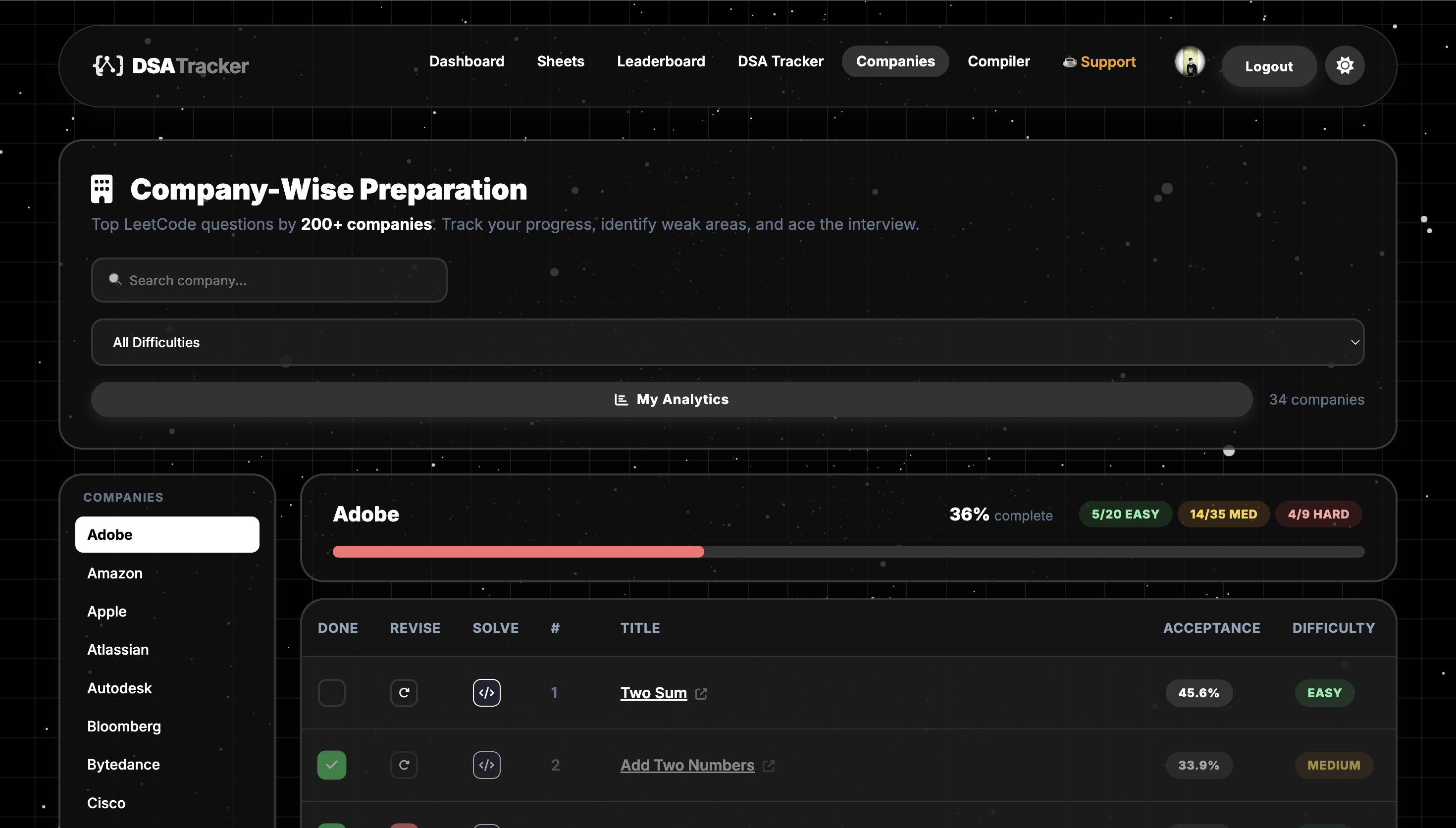Click the Logout button

click(1269, 66)
